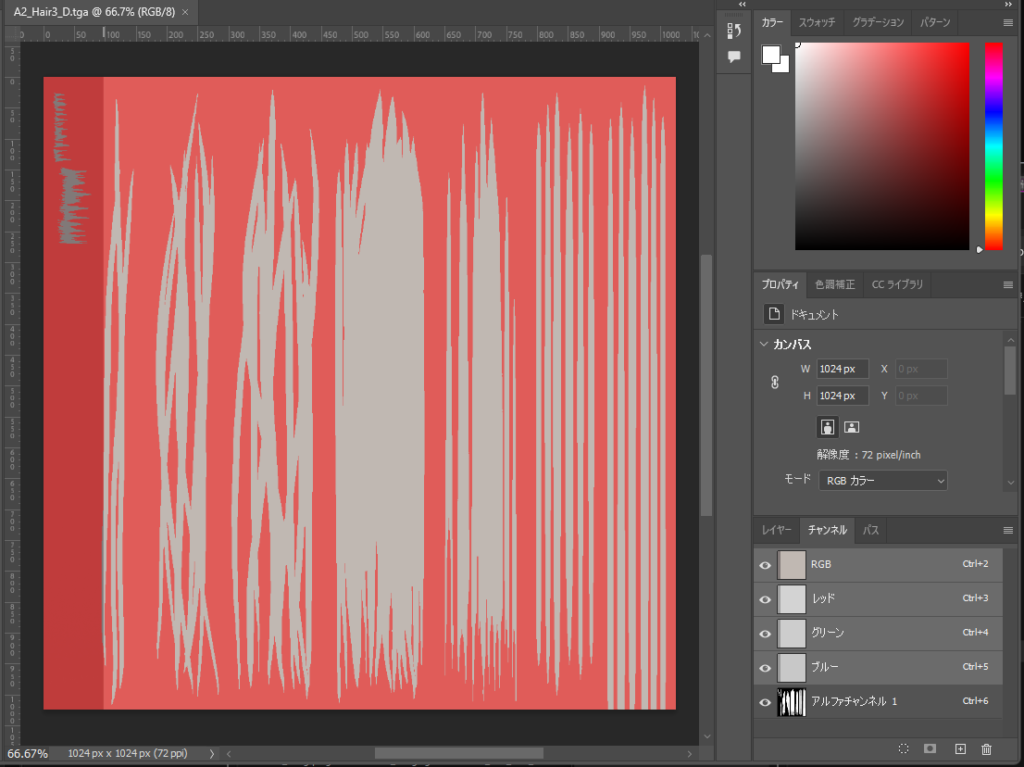1024x767 pixels.
Task: Collapse the カンバス section
Action: 765,344
